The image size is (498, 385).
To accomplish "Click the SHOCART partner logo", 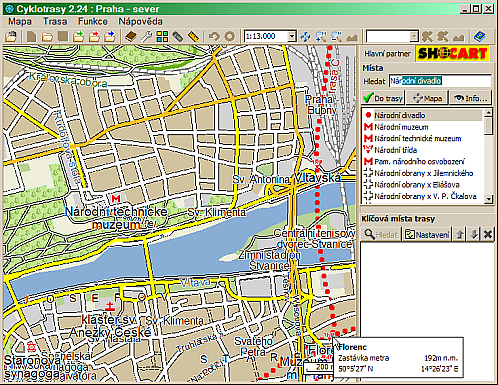I will point(453,53).
